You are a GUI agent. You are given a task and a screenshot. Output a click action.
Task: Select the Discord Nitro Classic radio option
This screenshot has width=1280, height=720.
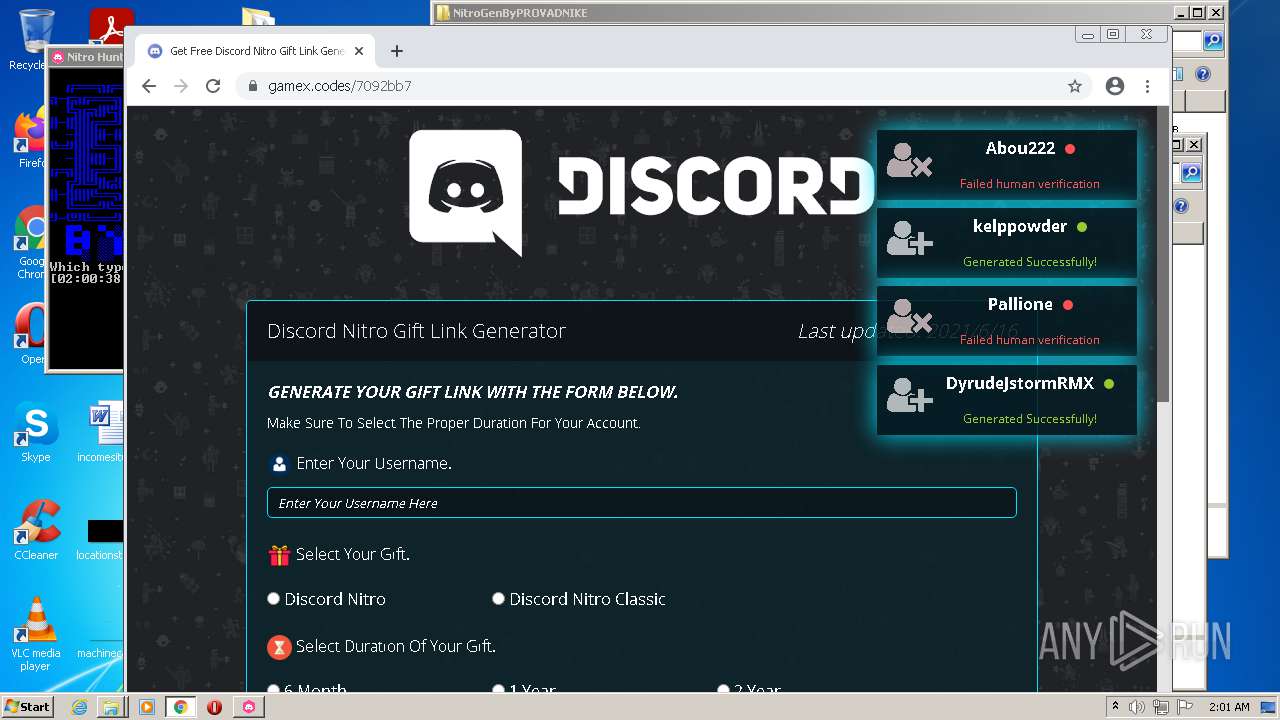pos(498,599)
